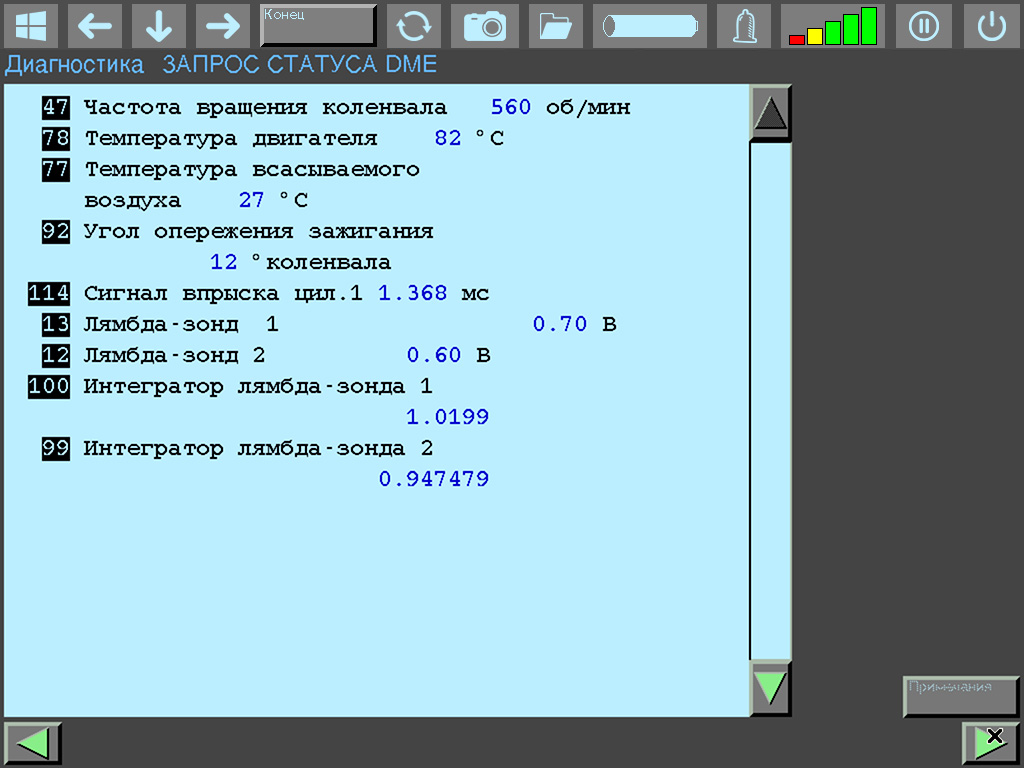Select the probe icon next to the signal bars
The height and width of the screenshot is (768, 1024).
point(743,26)
